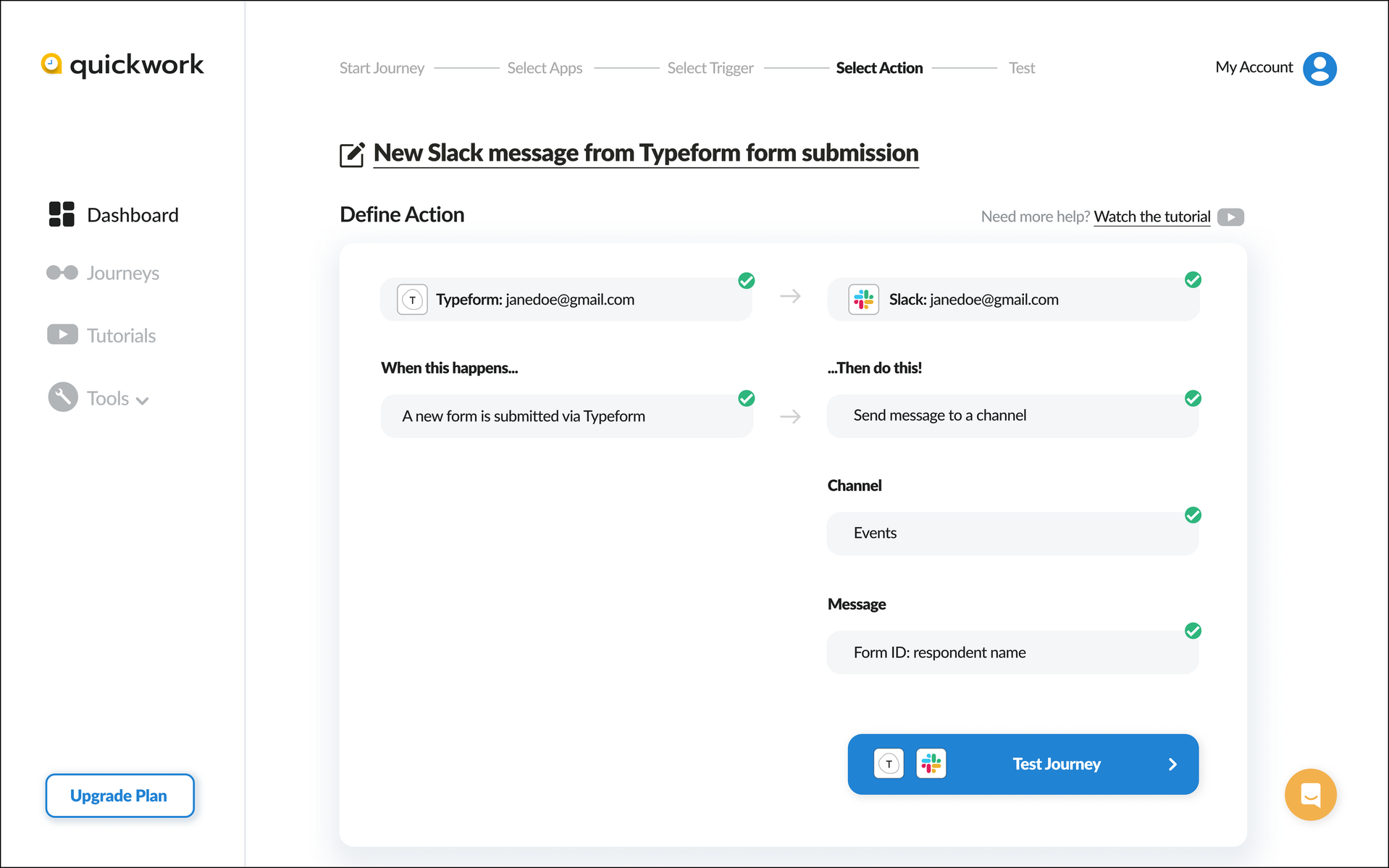The width and height of the screenshot is (1389, 868).
Task: Click the Slack app icon in connection field
Action: click(863, 299)
